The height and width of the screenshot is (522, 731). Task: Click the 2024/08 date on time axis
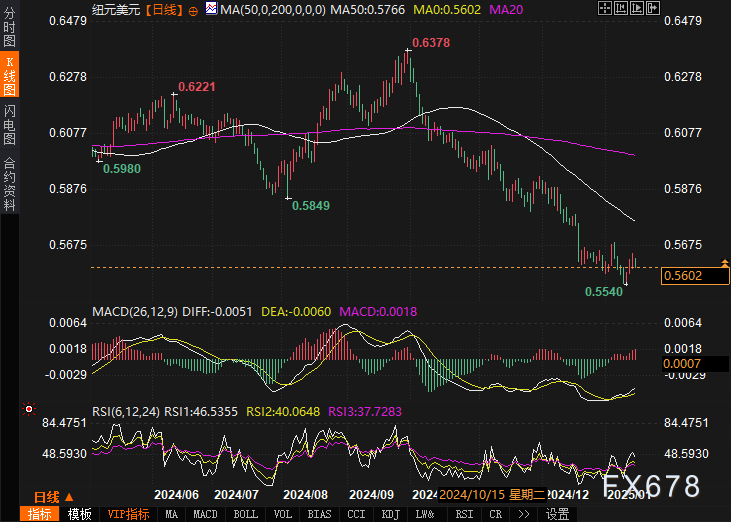tap(305, 495)
